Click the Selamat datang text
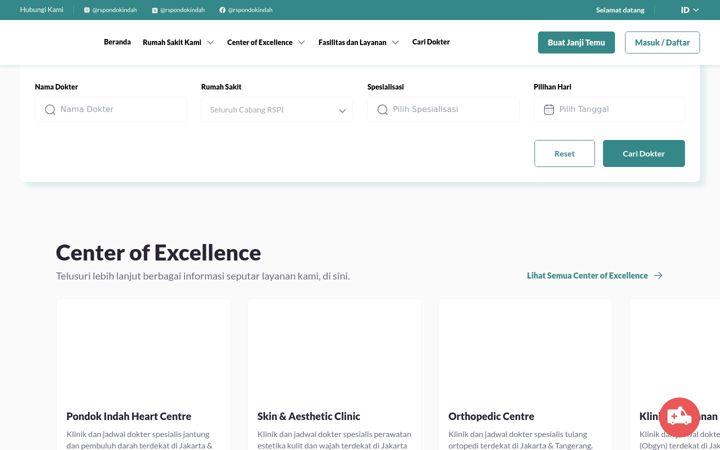The height and width of the screenshot is (450, 720). click(620, 10)
